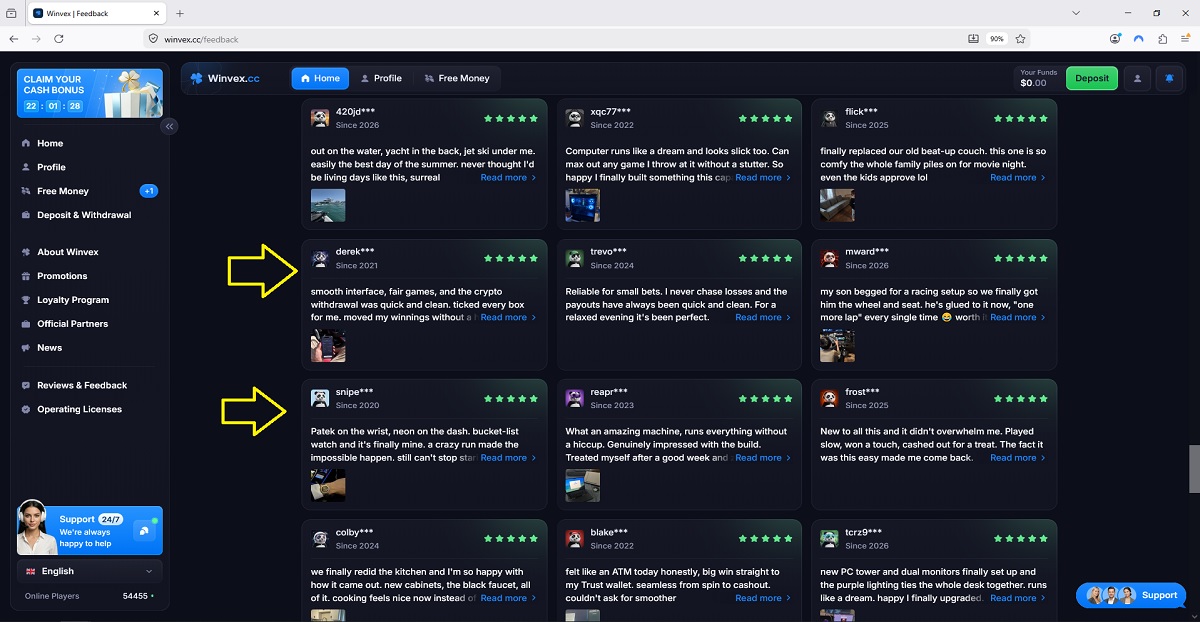This screenshot has height=622, width=1200.
Task: Click trevo*** avatar icon
Action: (x=575, y=259)
